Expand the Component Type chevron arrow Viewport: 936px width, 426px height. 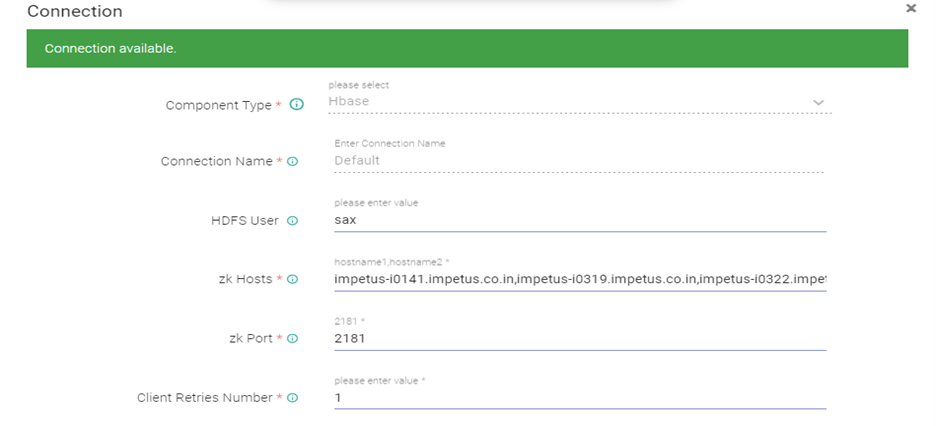click(818, 103)
